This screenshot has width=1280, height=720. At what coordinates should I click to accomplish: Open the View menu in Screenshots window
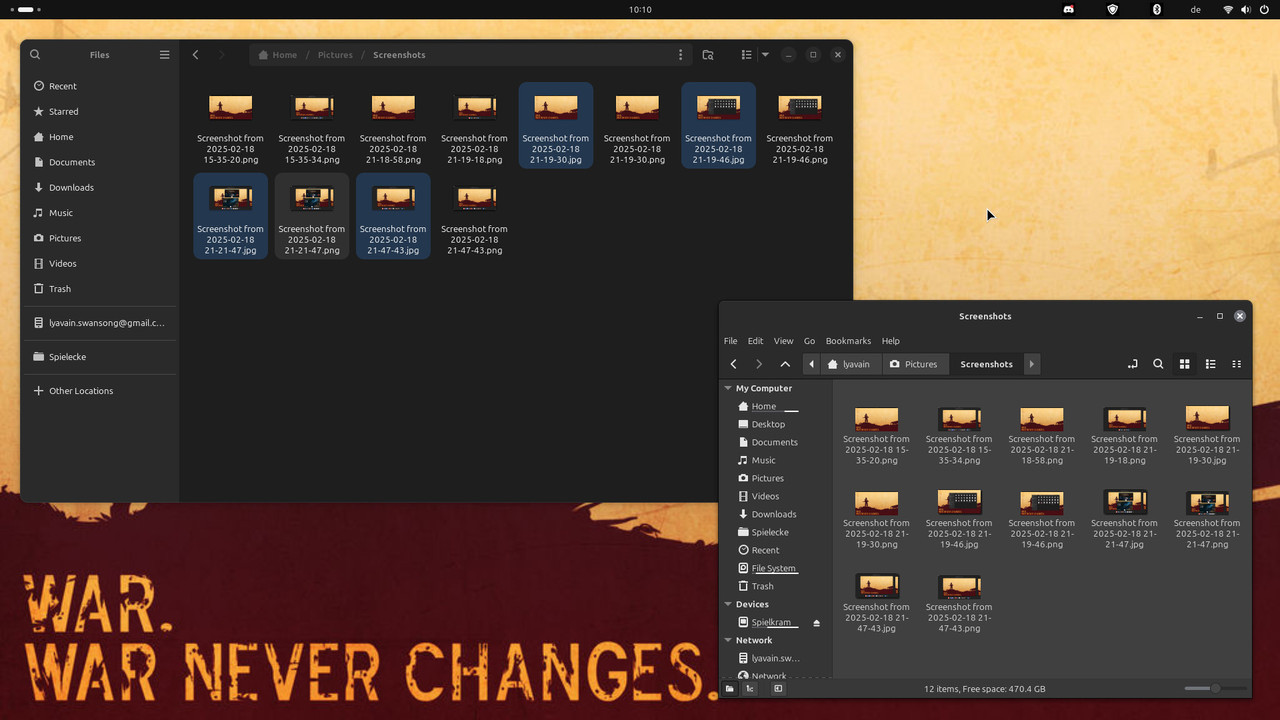tap(783, 341)
